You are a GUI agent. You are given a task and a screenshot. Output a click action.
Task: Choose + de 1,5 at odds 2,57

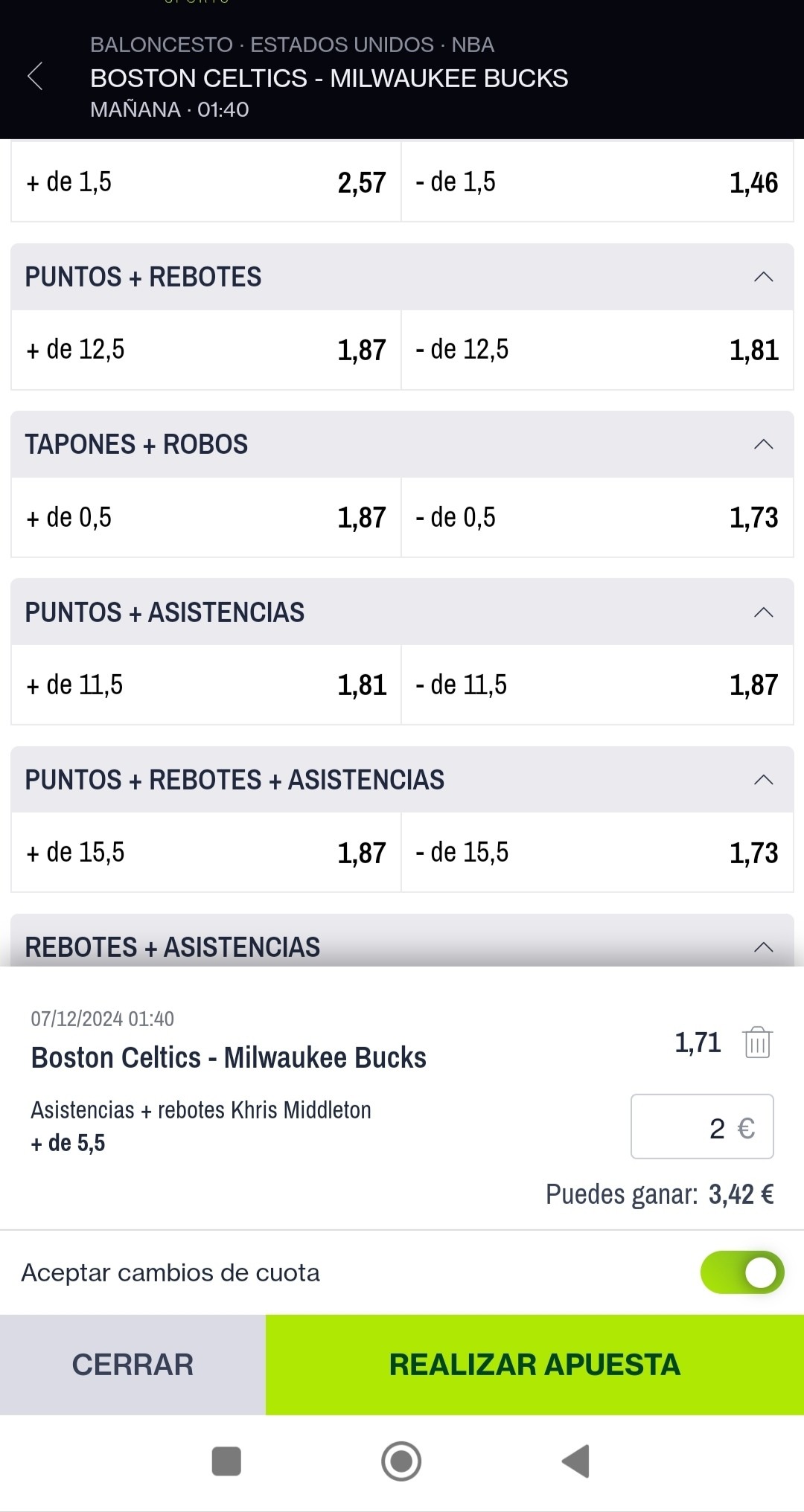pos(206,182)
